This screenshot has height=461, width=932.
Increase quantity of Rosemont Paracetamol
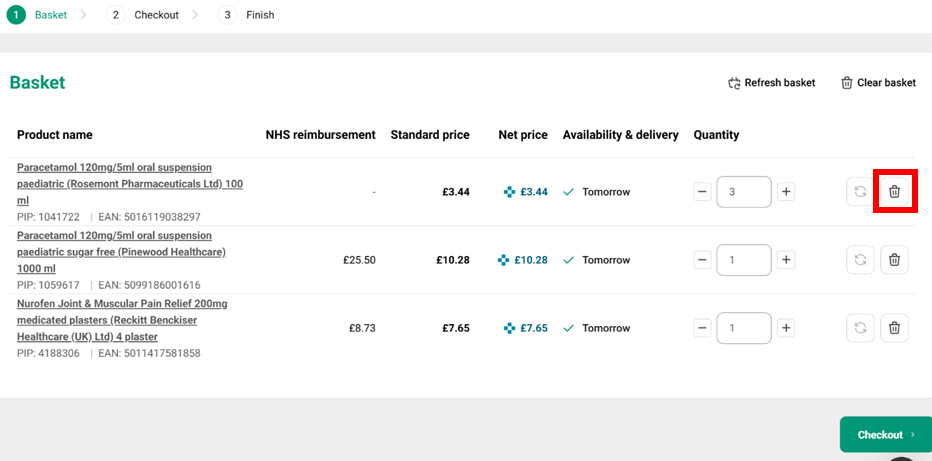pos(786,191)
